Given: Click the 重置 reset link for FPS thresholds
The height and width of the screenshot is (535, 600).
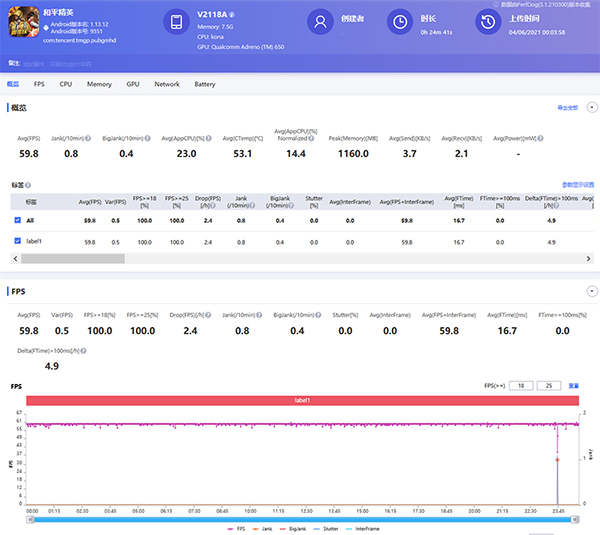Looking at the screenshot, I should 574,384.
